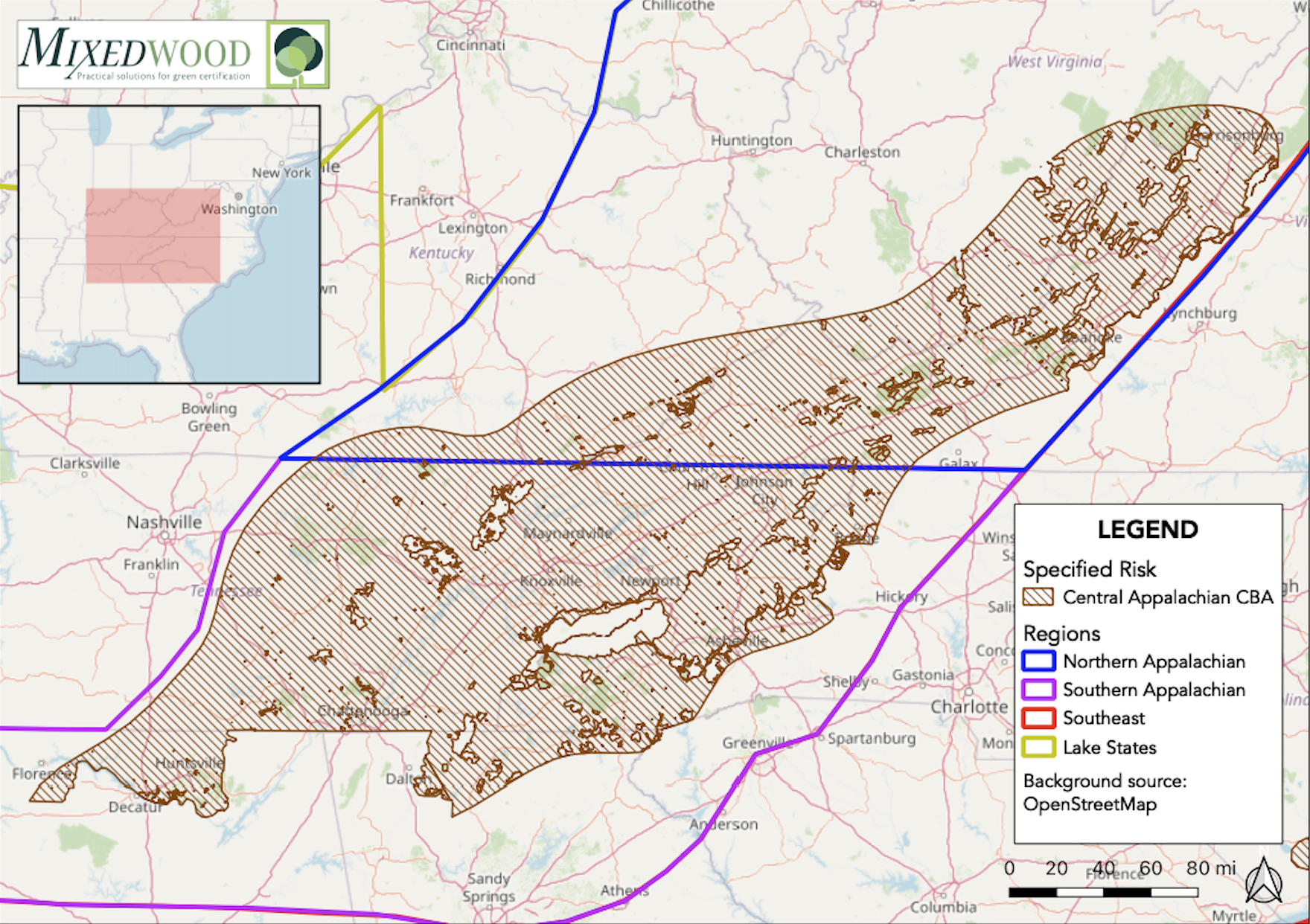Click the Florence label near Huntsville

pyautogui.click(x=42, y=774)
